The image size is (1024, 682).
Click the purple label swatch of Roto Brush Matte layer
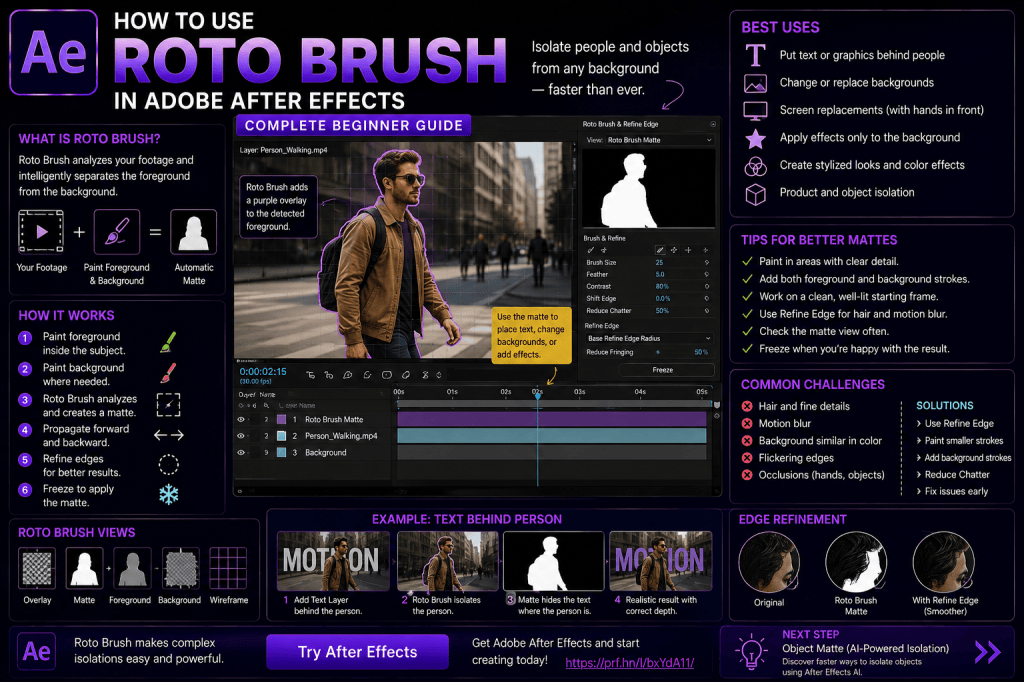281,419
